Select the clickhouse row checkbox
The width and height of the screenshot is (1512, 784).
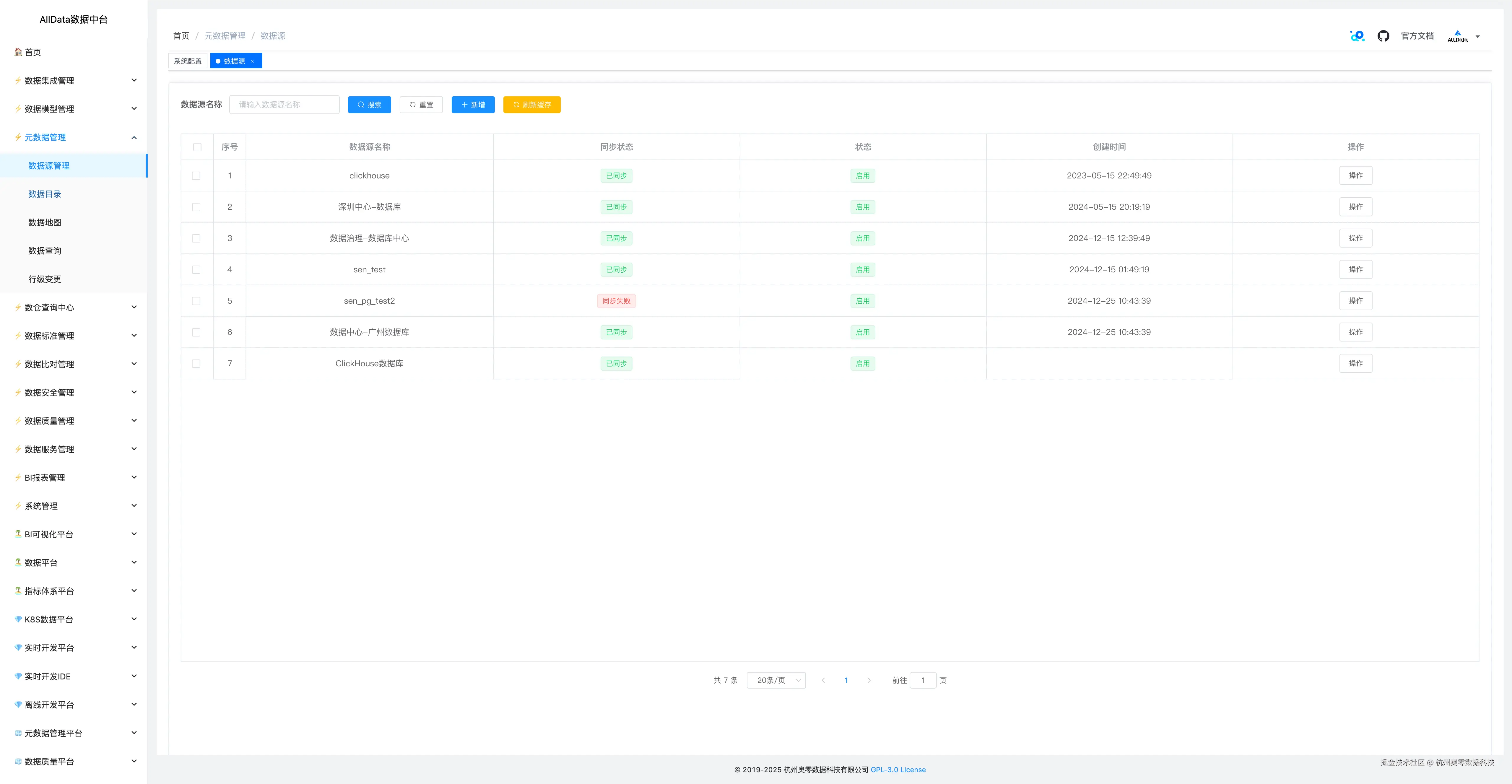(196, 175)
